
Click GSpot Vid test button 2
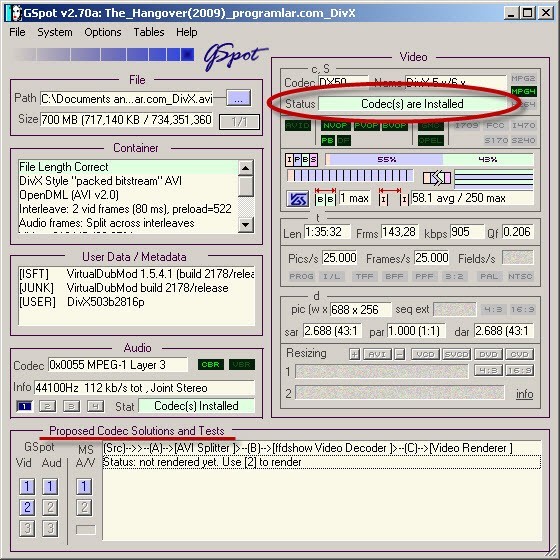point(27,507)
